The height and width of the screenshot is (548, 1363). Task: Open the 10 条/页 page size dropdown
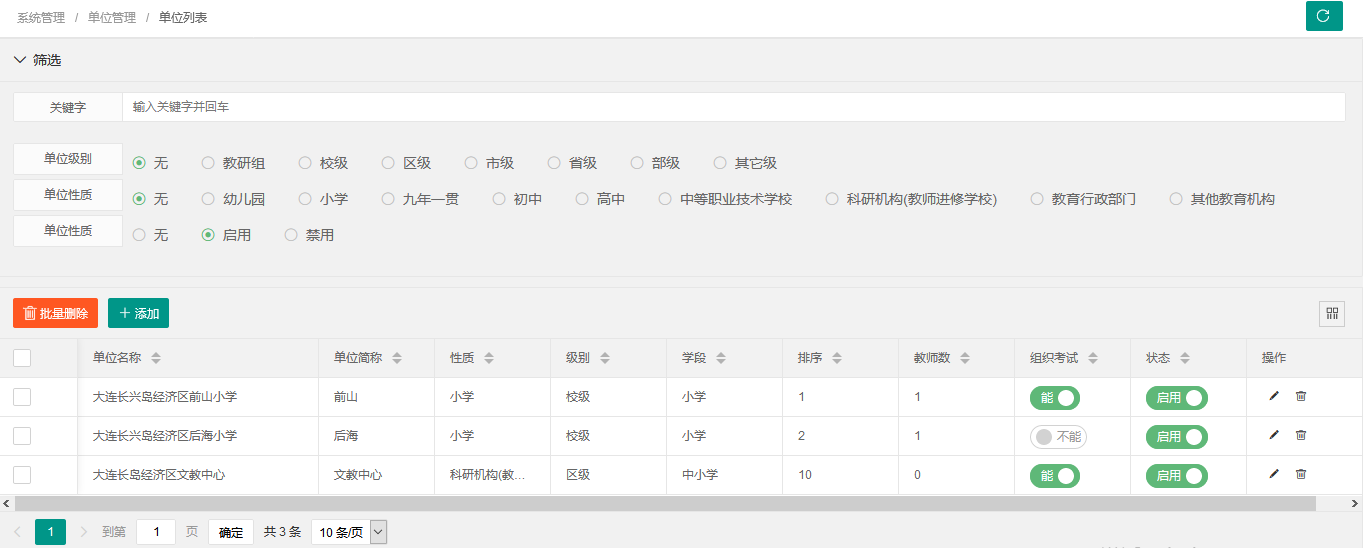(x=348, y=532)
